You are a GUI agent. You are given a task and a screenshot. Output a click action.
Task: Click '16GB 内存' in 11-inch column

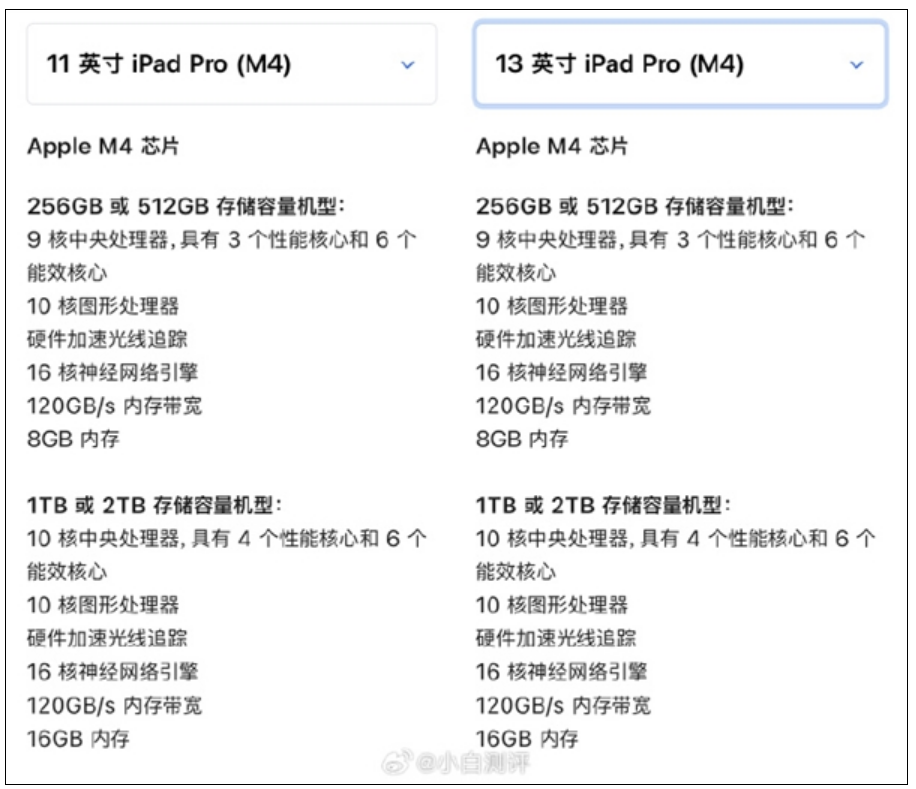click(78, 739)
